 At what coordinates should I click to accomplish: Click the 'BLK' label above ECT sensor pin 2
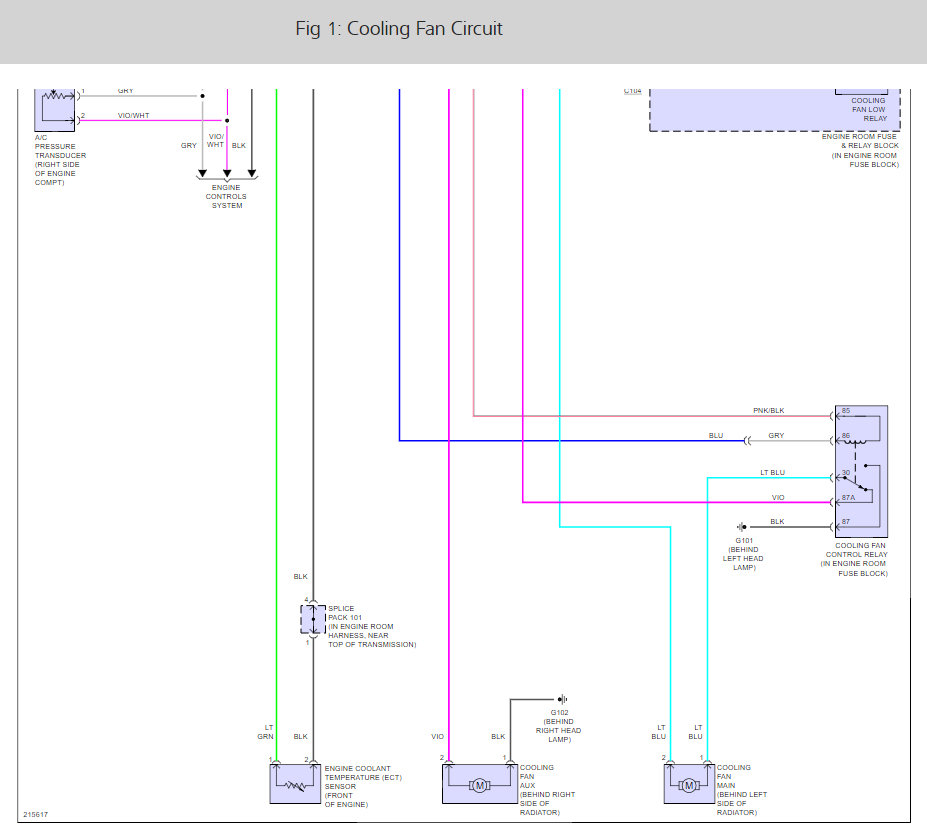pyautogui.click(x=300, y=737)
